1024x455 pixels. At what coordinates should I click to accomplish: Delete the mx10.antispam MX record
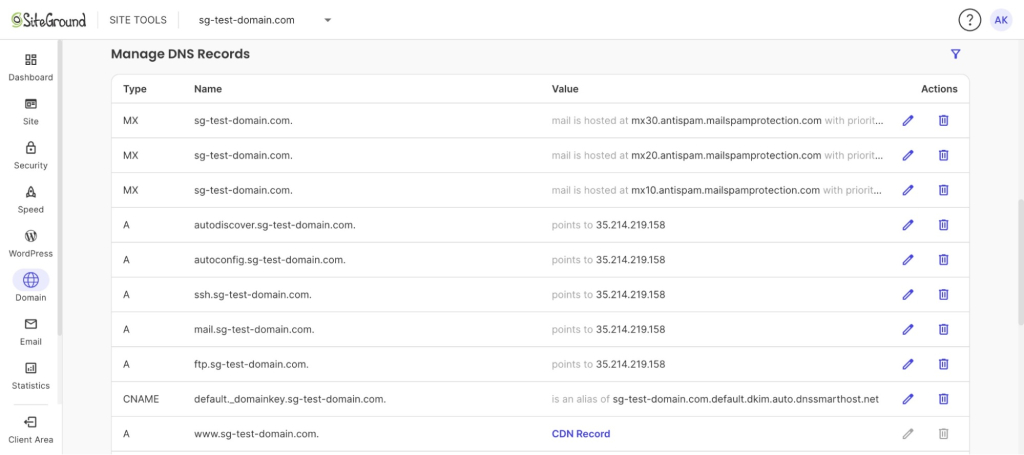pyautogui.click(x=944, y=190)
